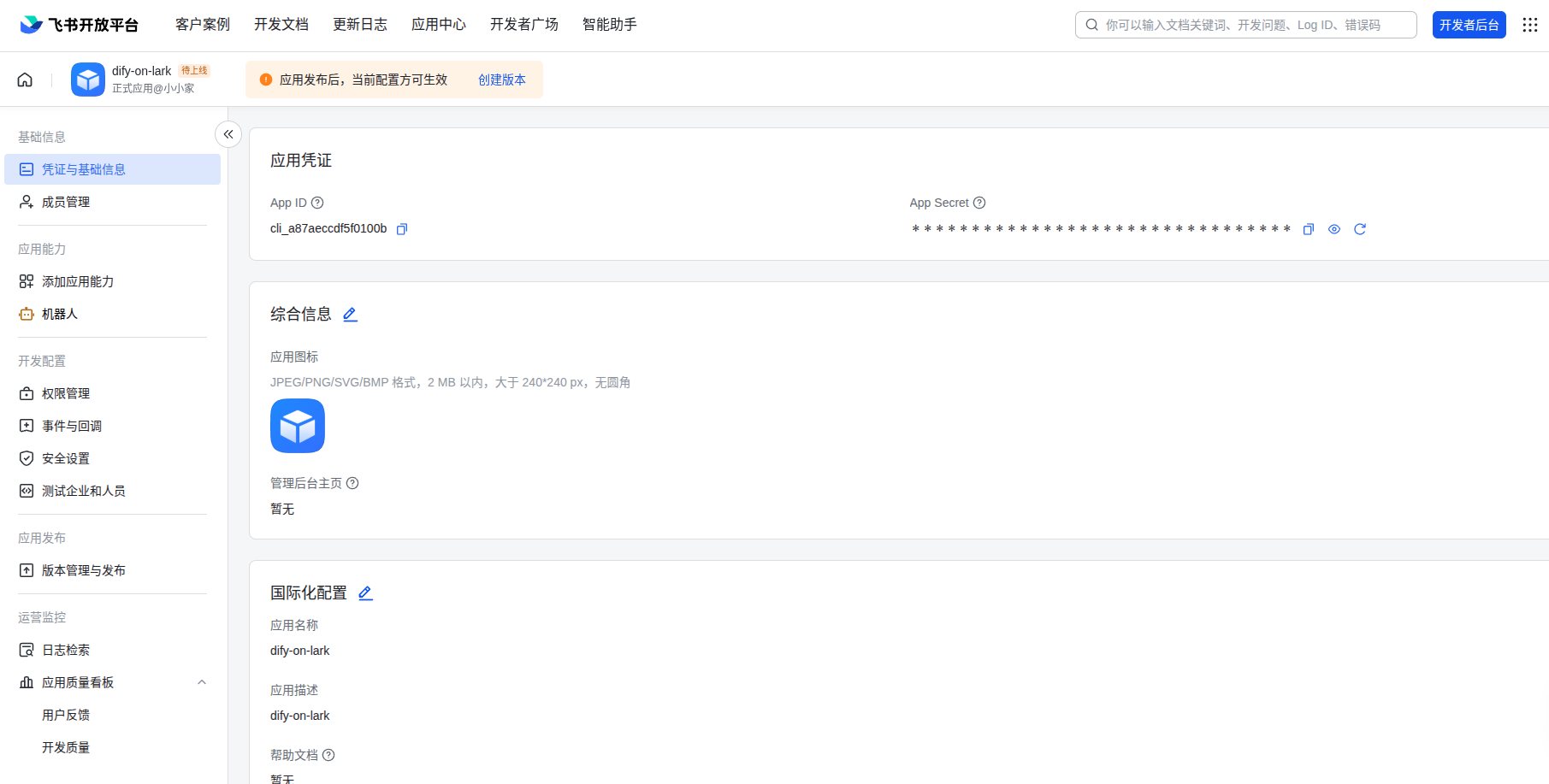Click the App ID text cli_a87aeccdf5f0100b

[x=328, y=228]
